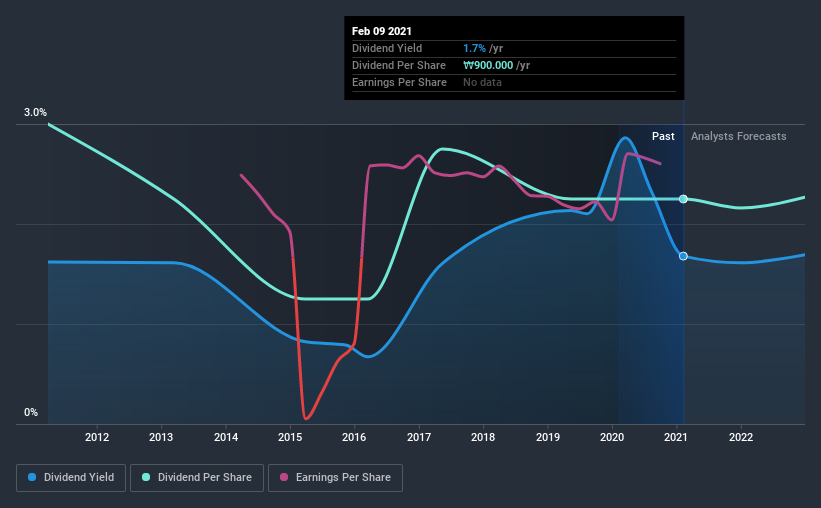Click the pink Earnings Per Share legend dot
Image resolution: width=821 pixels, height=508 pixels.
tap(284, 477)
